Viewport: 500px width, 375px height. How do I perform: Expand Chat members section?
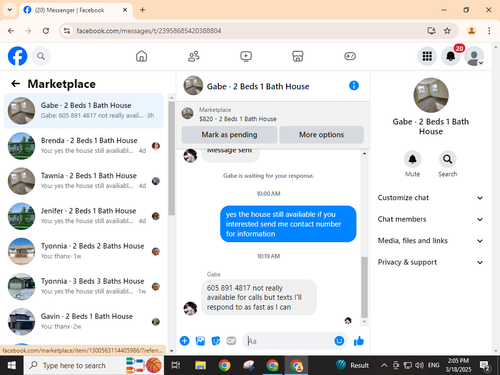430,219
